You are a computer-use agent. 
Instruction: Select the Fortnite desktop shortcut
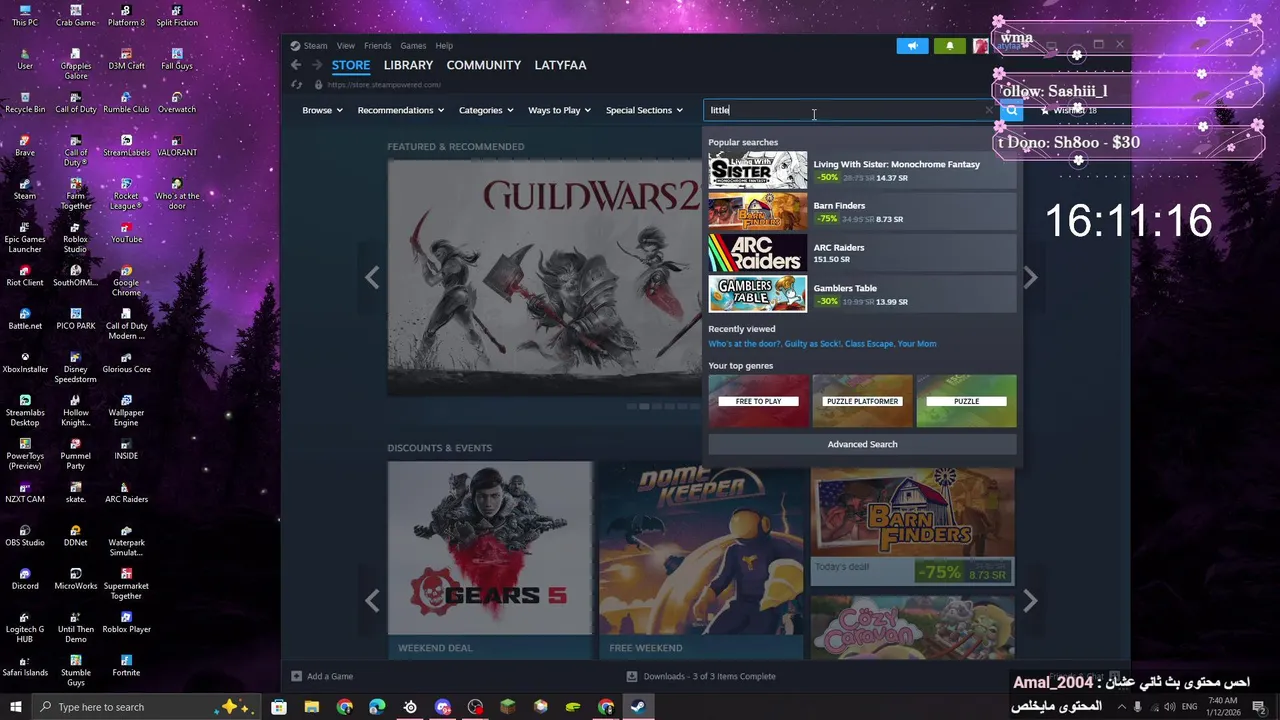click(126, 666)
